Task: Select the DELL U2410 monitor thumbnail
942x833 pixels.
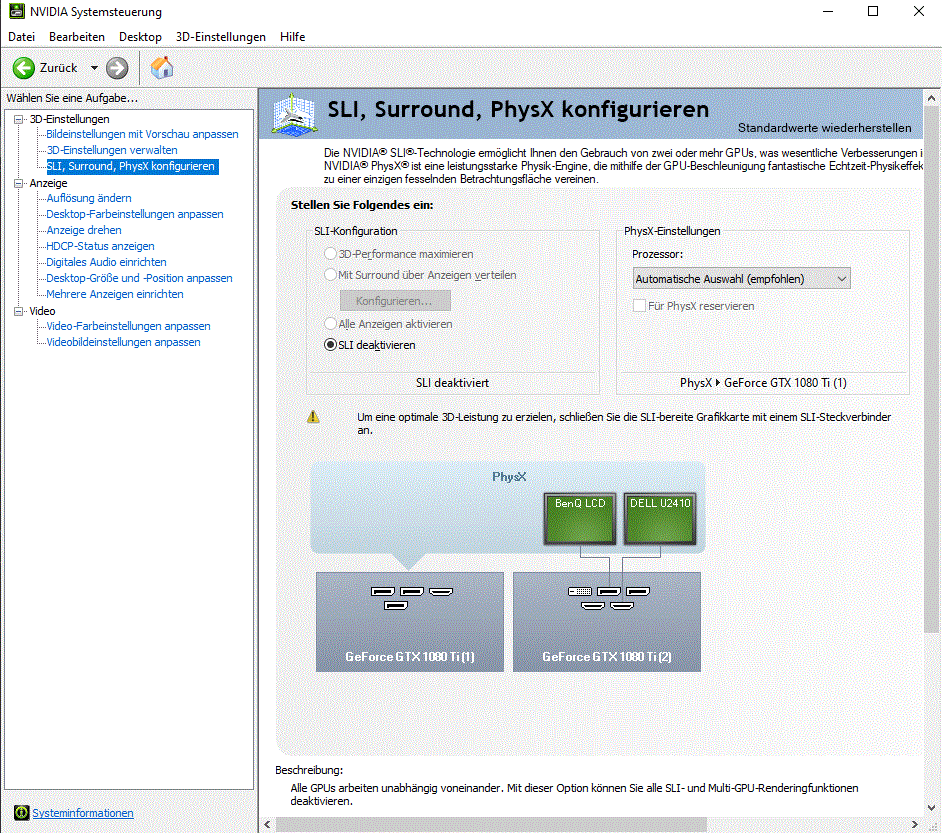Action: click(660, 519)
